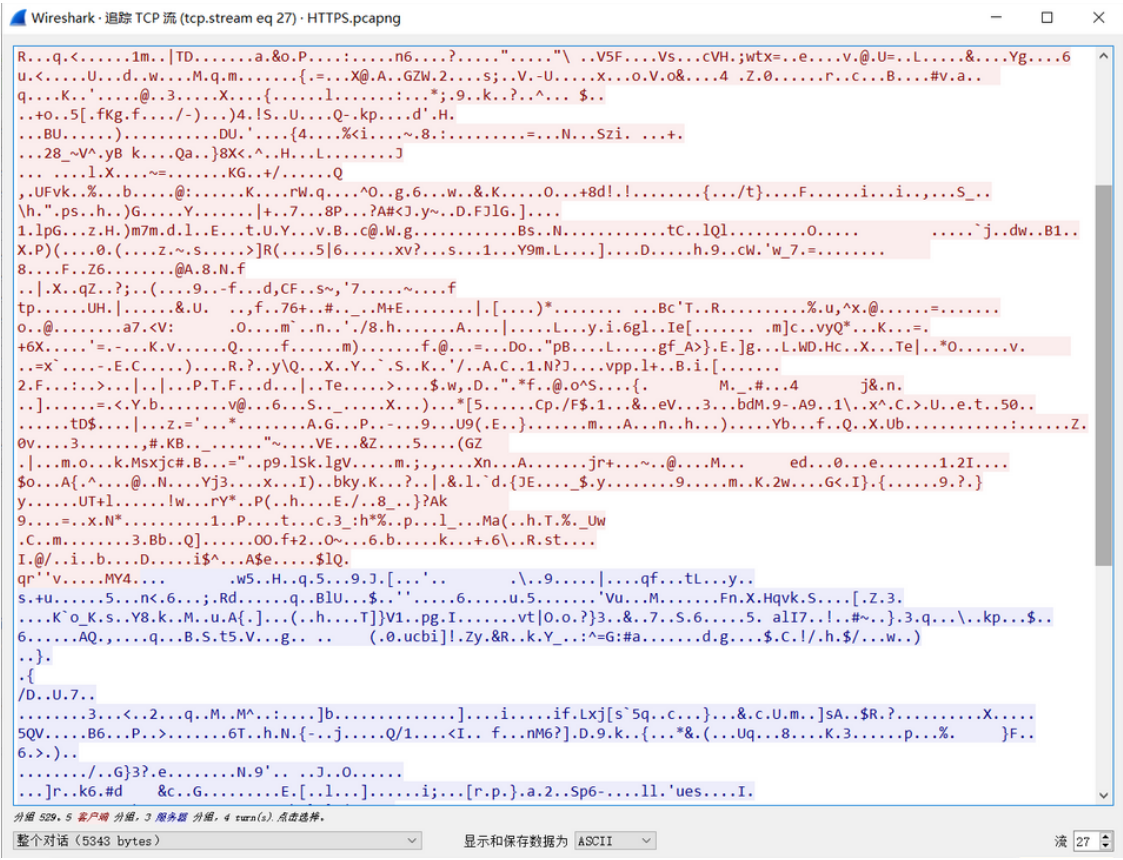Click the client line starting with \h.".ps..h..)G

click(x=289, y=211)
